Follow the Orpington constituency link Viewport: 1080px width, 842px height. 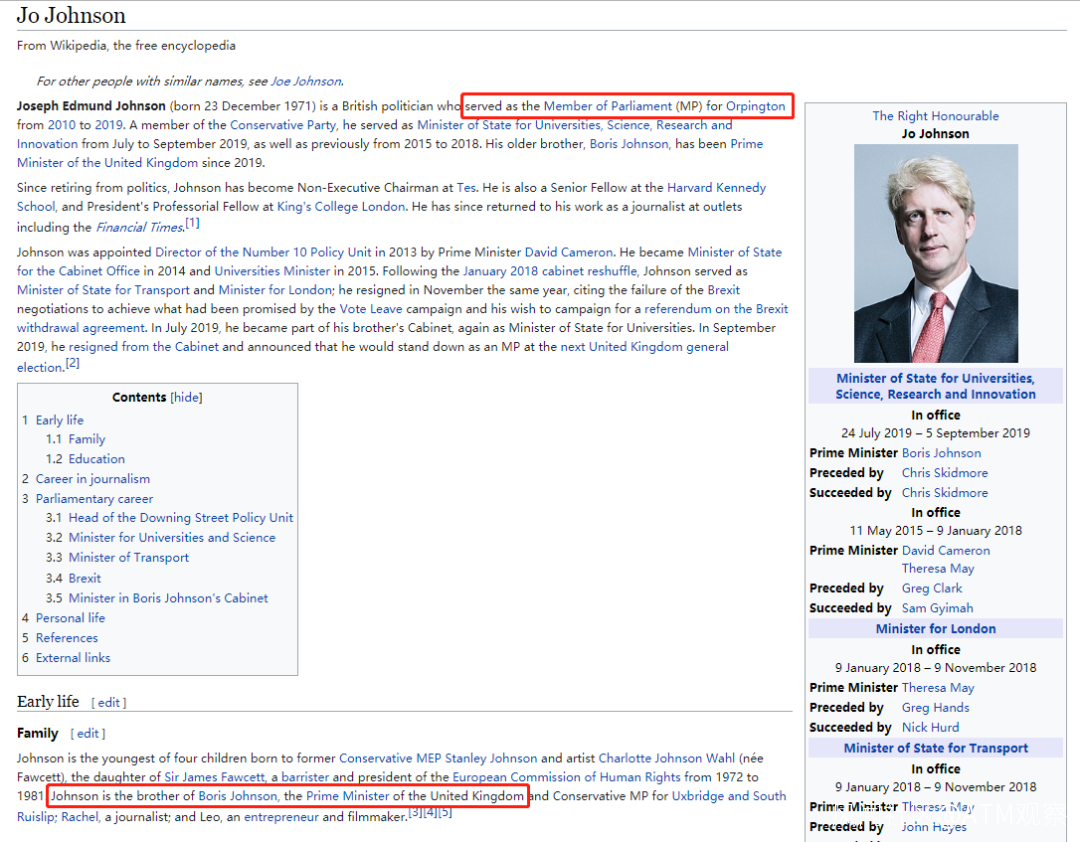756,106
